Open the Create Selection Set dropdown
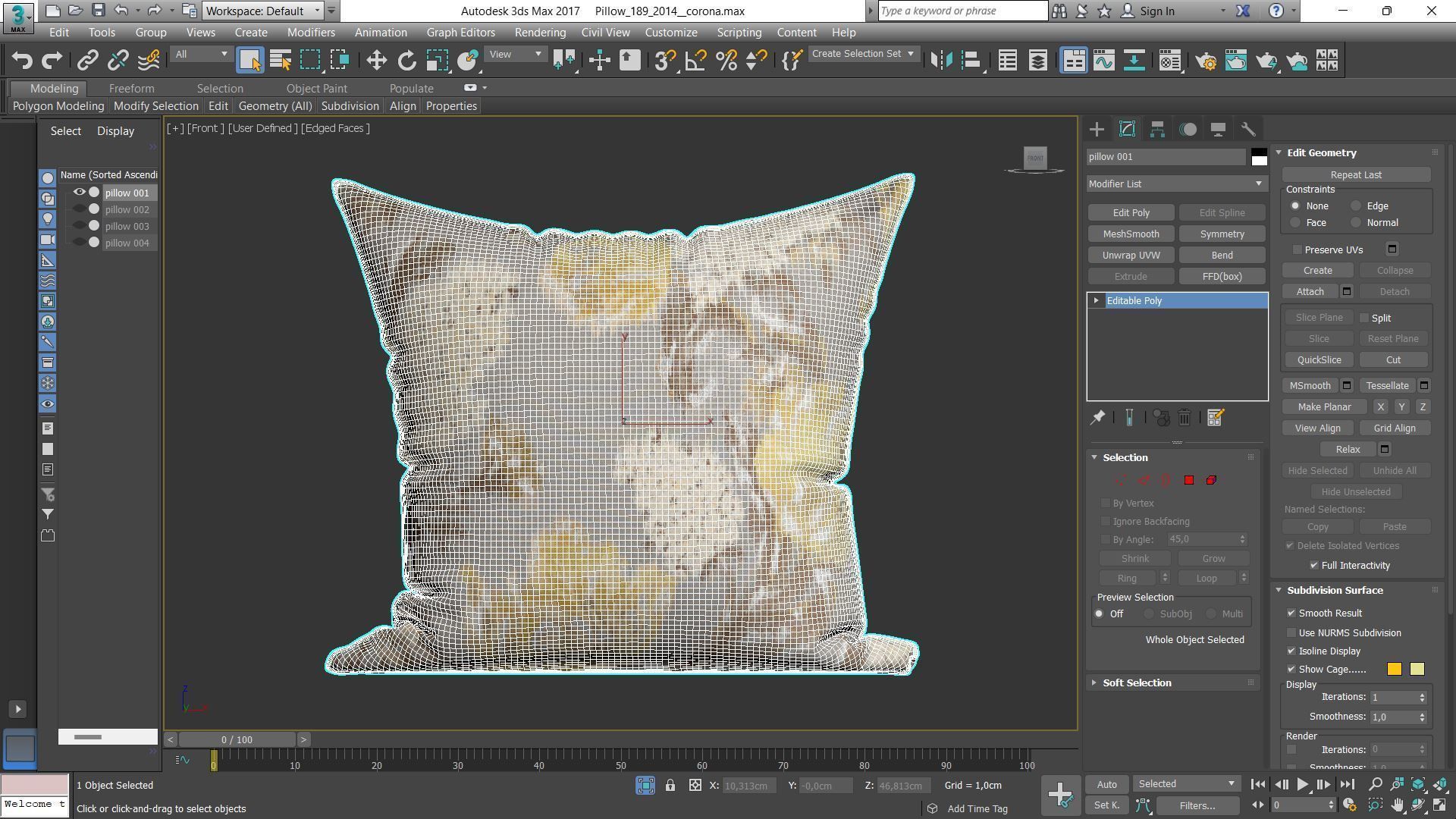1456x819 pixels. point(863,55)
